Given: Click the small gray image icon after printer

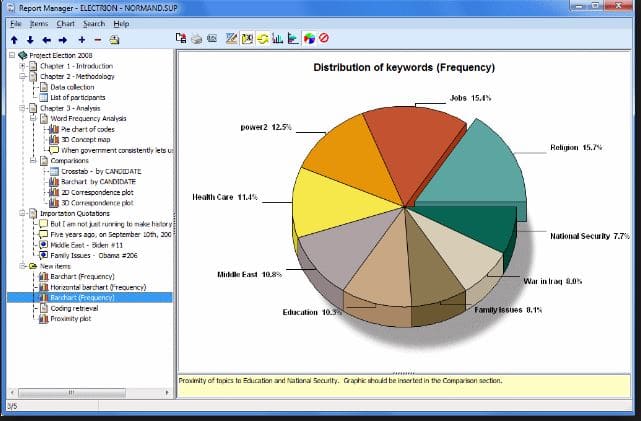Looking at the screenshot, I should tap(212, 38).
